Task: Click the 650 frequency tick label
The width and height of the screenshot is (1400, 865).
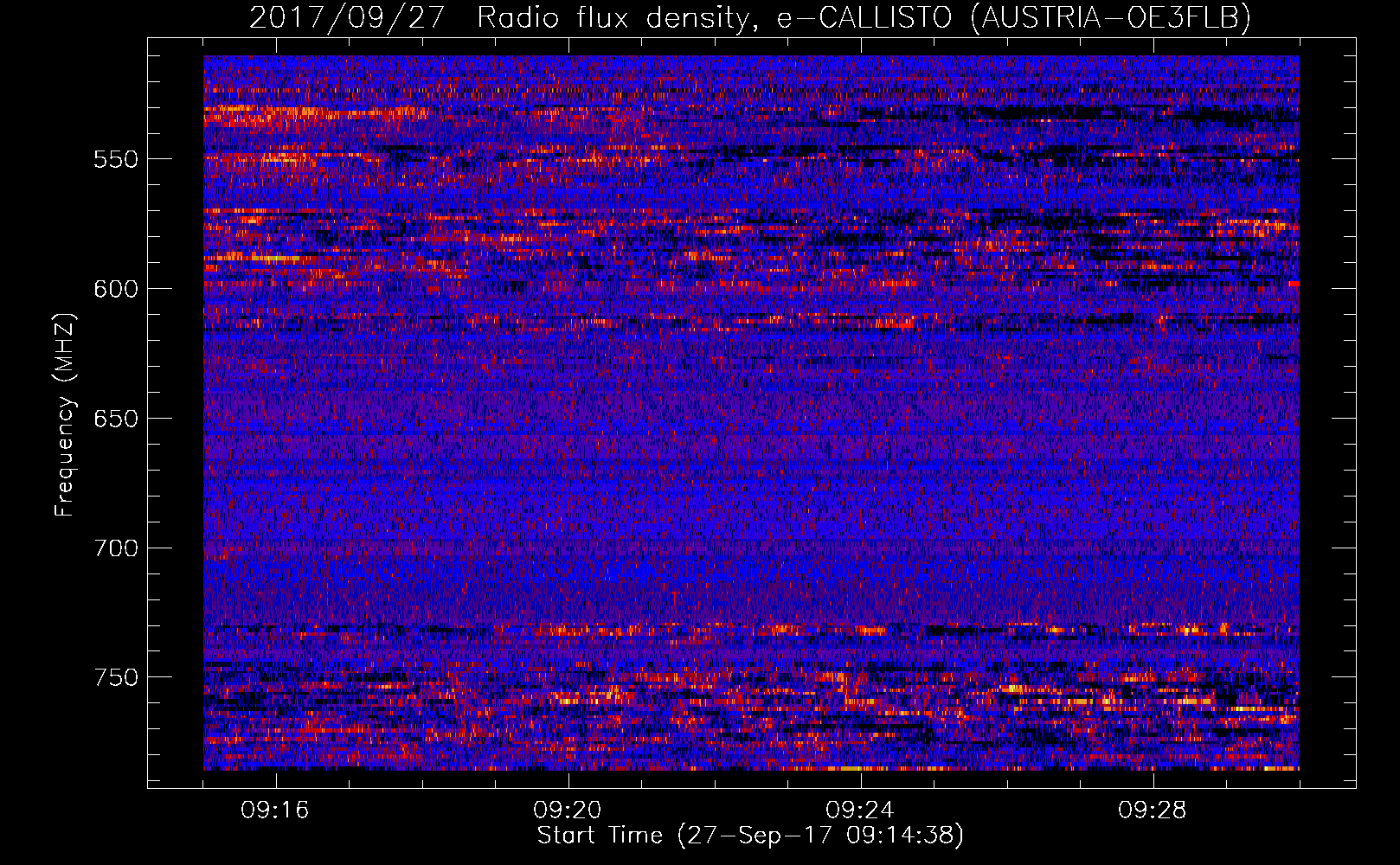Action: point(116,419)
